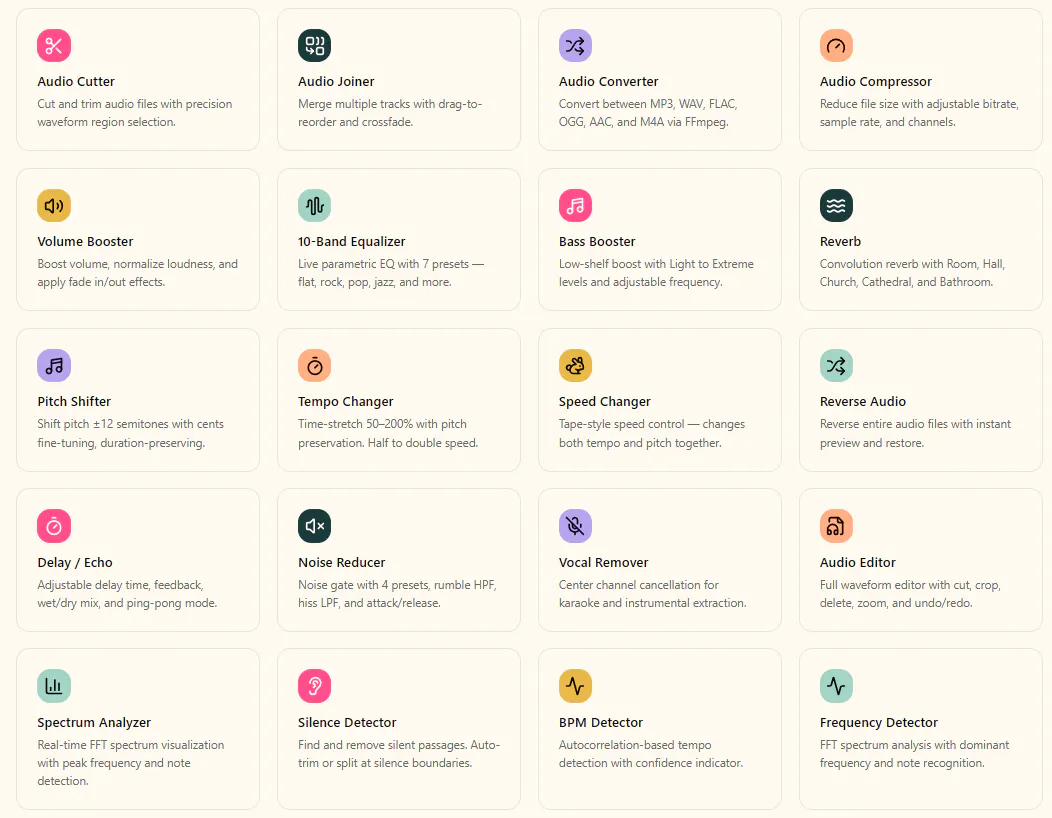Image resolution: width=1052 pixels, height=818 pixels.
Task: Click 'Reverse entire audio files' description
Action: pos(915,433)
